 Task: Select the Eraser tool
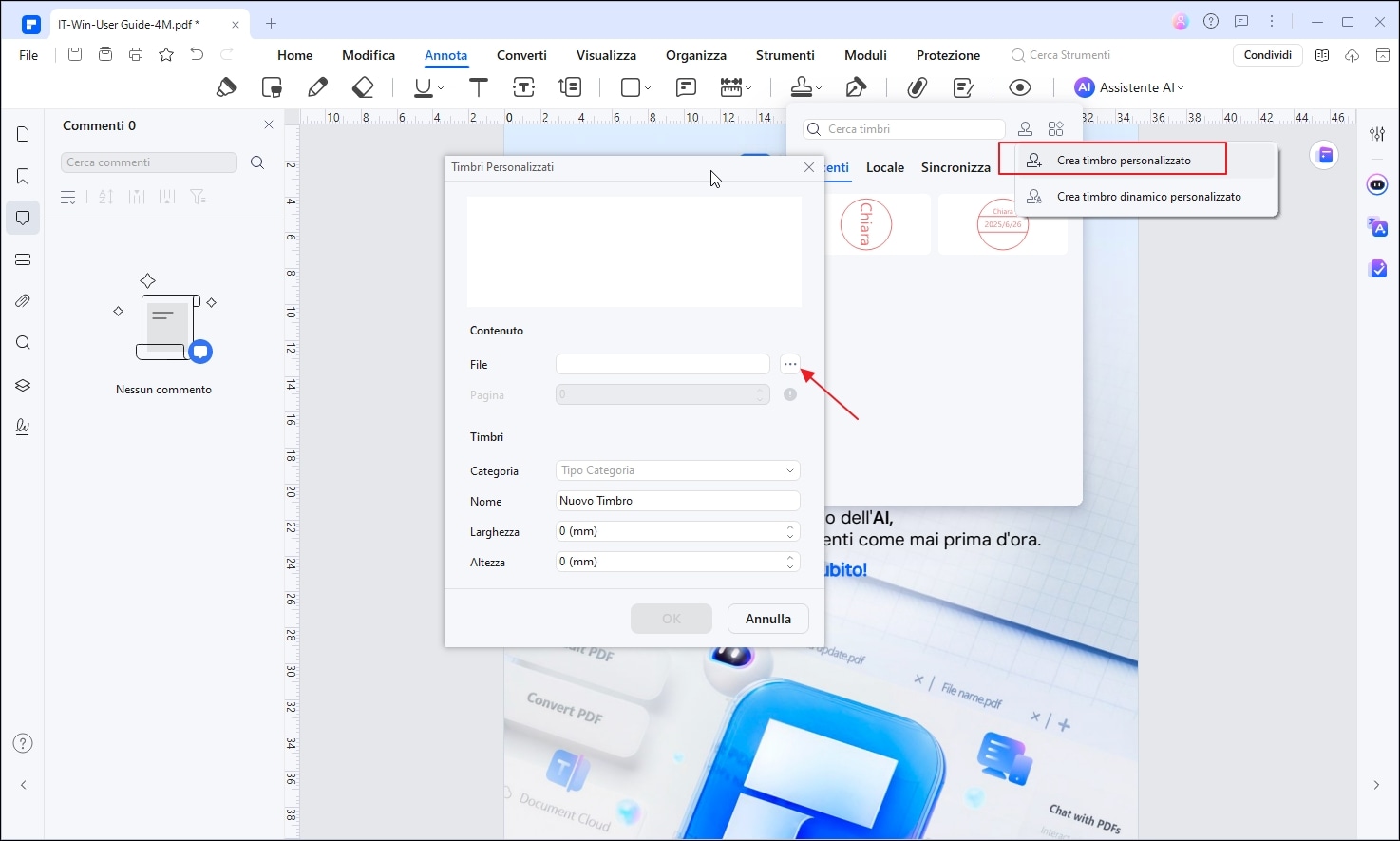[x=363, y=87]
